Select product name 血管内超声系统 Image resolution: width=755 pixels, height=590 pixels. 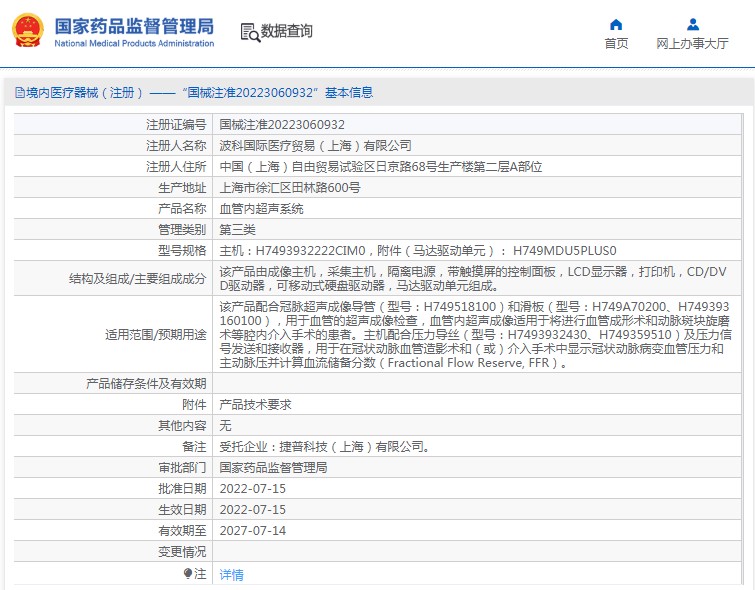coord(261,209)
